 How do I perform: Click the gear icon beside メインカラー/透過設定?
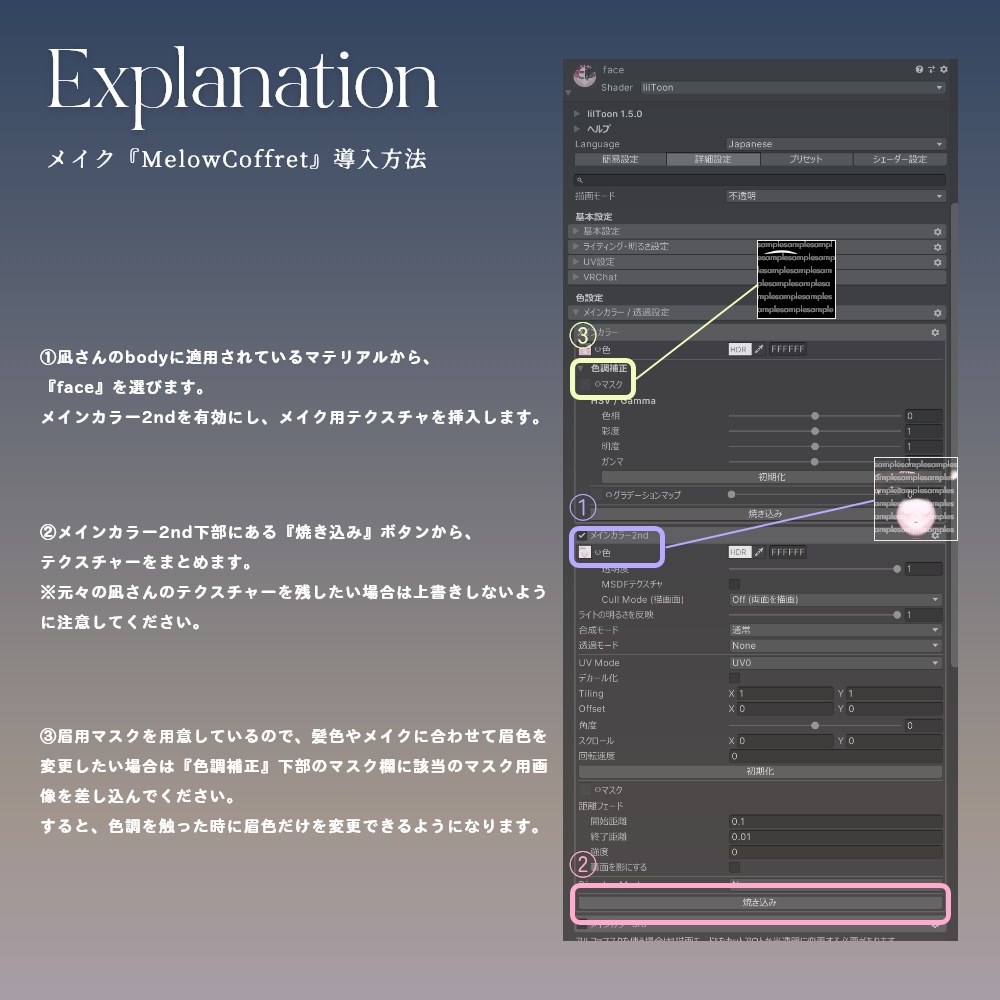[936, 311]
